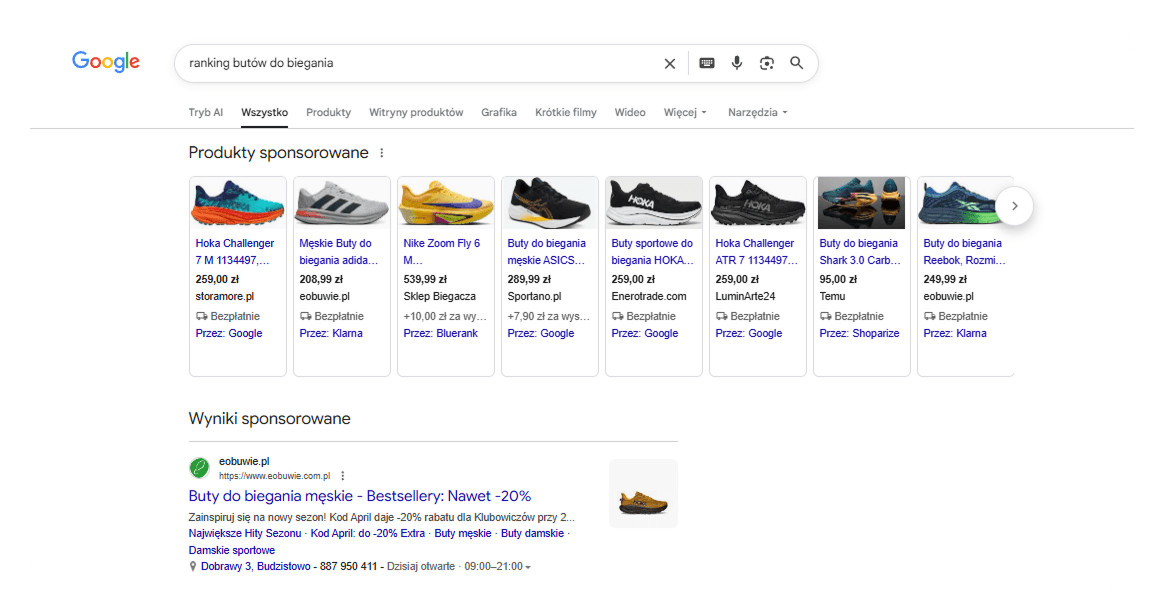Expand opening hours 09:00–21:00 dropdown
1163x614 pixels.
coord(497,567)
